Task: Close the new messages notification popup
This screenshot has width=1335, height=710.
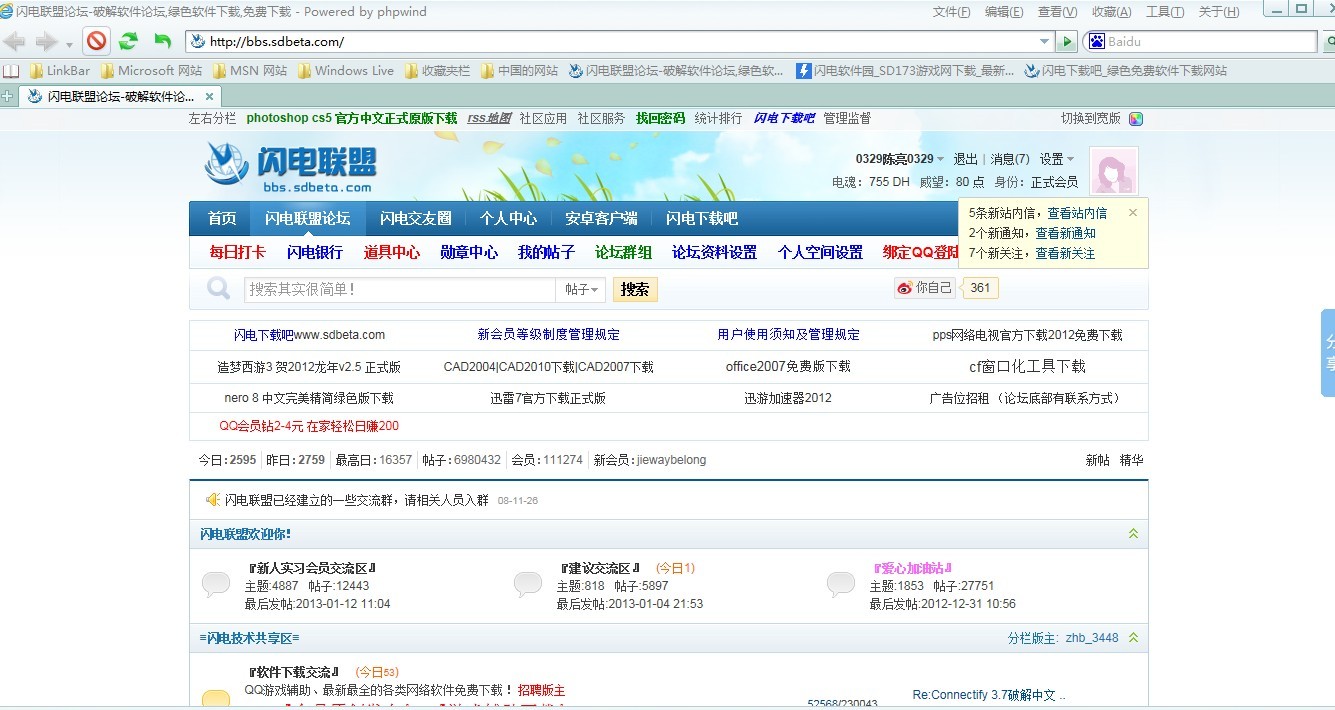Action: point(1133,212)
